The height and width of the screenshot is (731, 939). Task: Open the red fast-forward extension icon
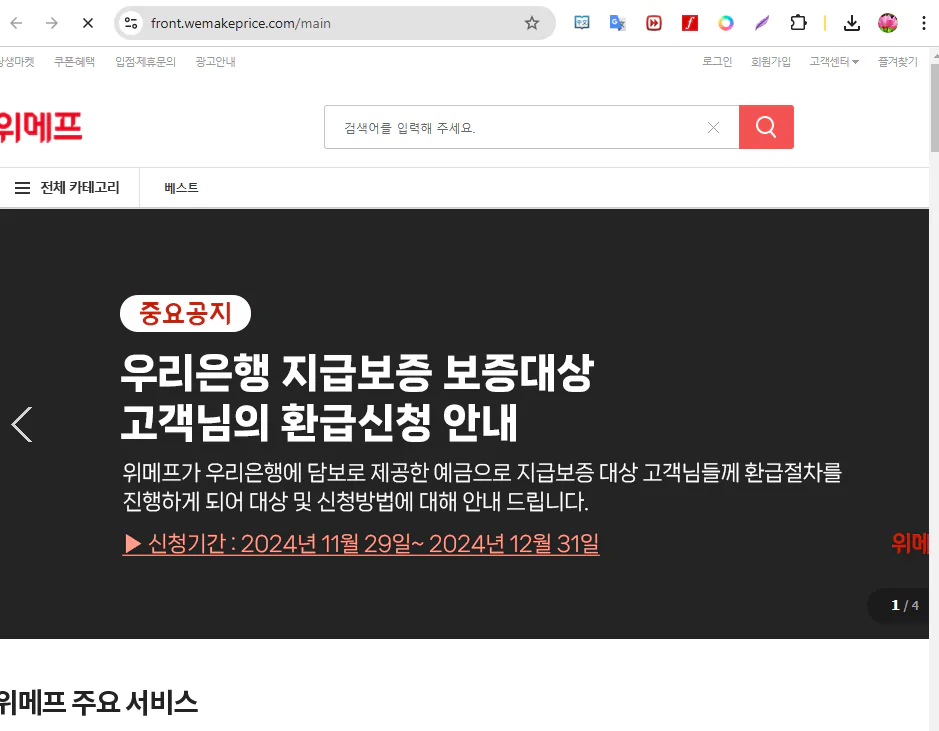pos(654,23)
